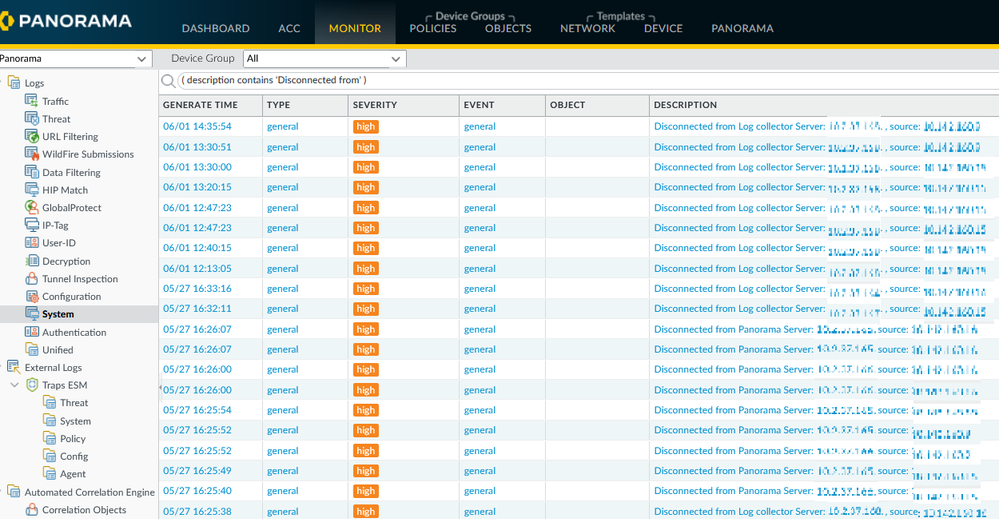
Task: Sort by the GENERATE TIME column header
Action: 201,105
